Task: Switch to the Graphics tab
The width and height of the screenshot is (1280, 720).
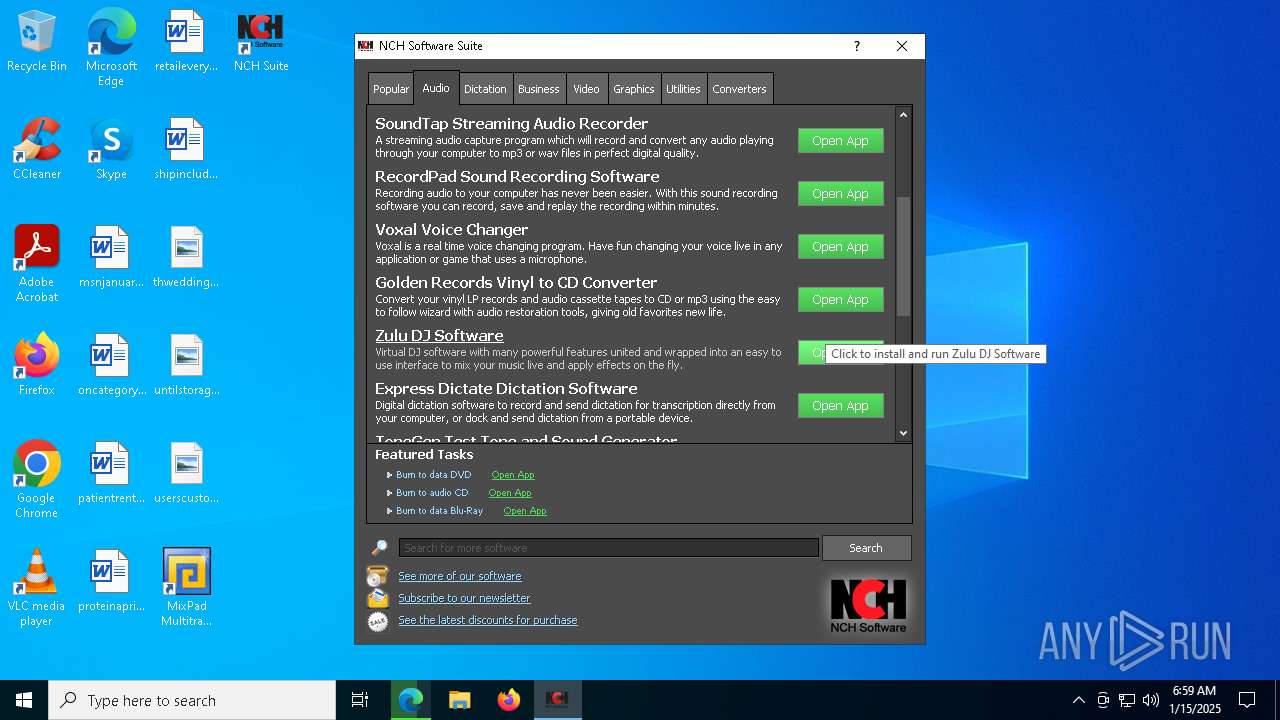Action: (x=634, y=89)
